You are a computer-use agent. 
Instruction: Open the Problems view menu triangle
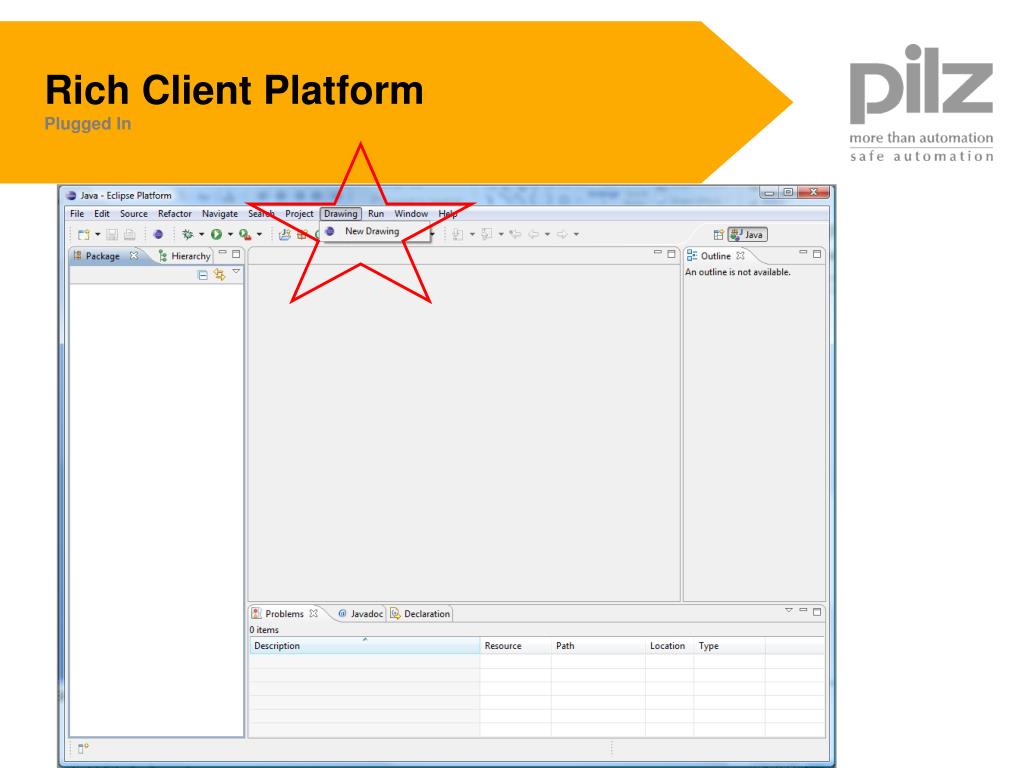[789, 610]
